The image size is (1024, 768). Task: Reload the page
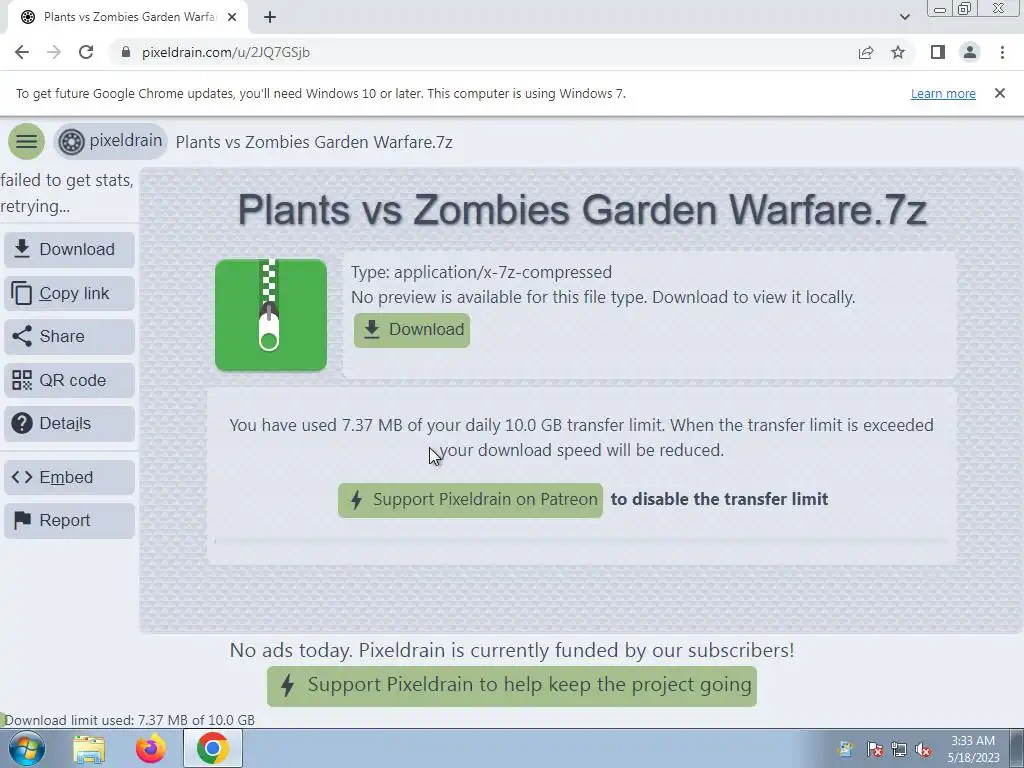pos(86,52)
